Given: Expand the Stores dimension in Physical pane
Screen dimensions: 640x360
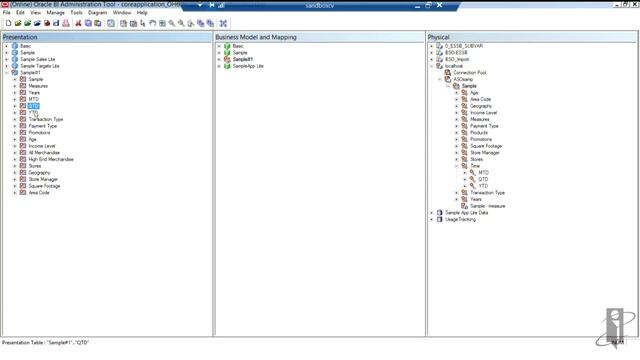Looking at the screenshot, I should pos(456,160).
